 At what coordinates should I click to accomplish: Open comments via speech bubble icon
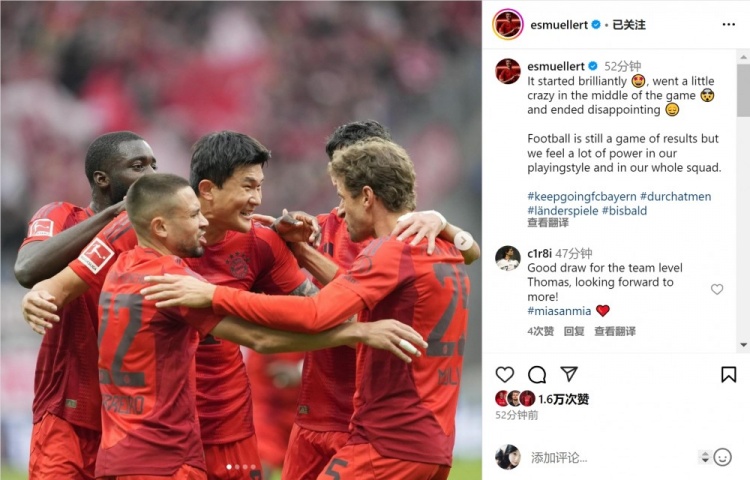click(537, 374)
